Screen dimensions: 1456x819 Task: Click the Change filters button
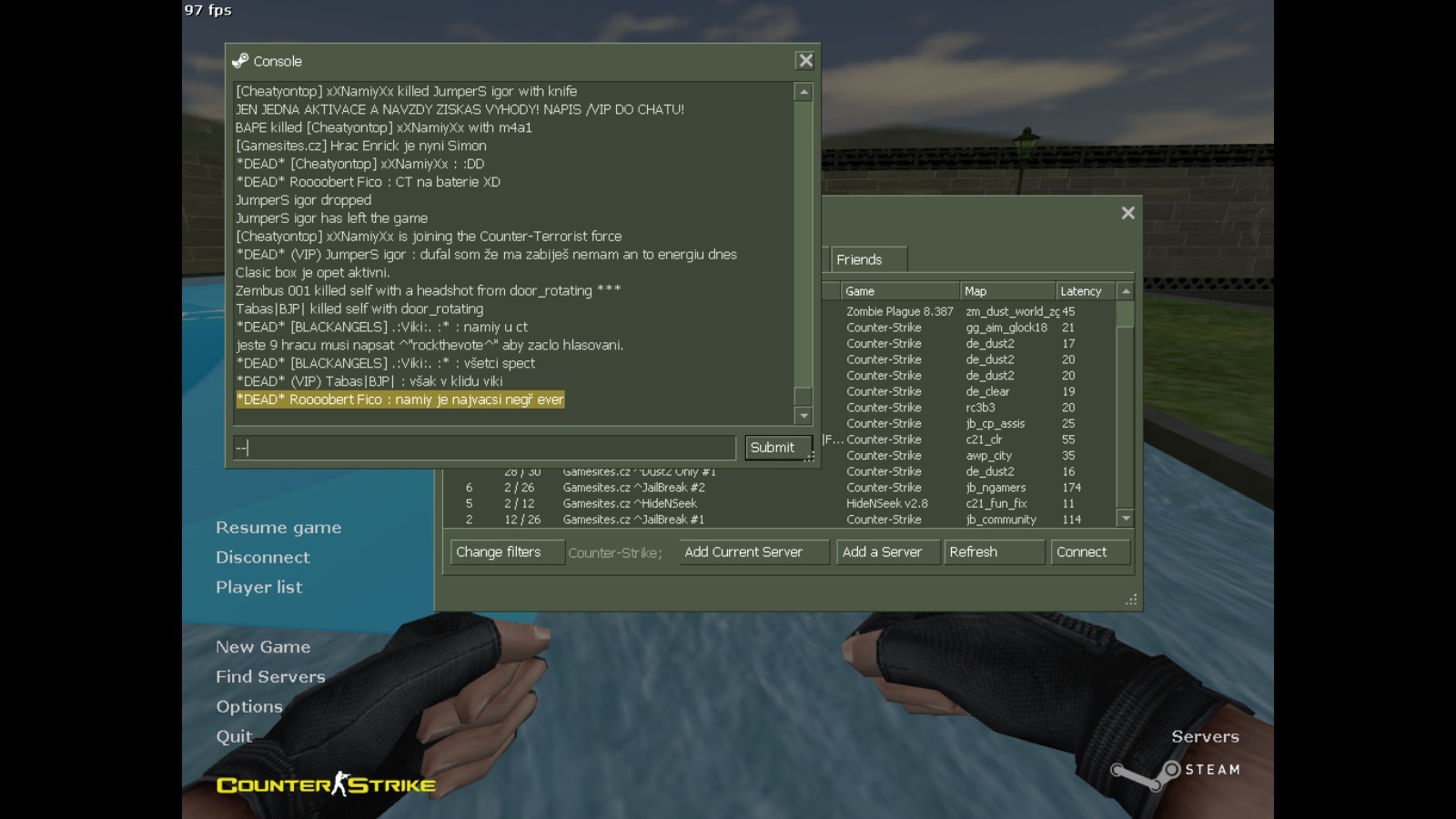pos(507,552)
